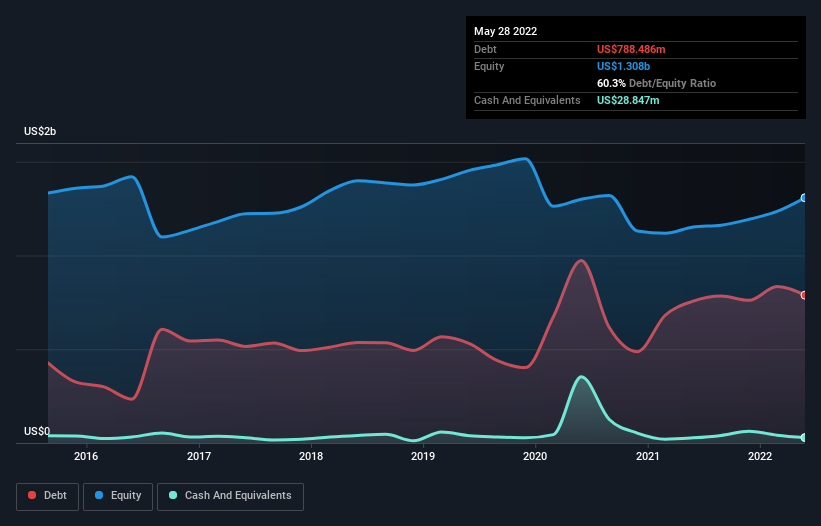Click the US$0 axis label
The width and height of the screenshot is (821, 526).
click(x=37, y=431)
